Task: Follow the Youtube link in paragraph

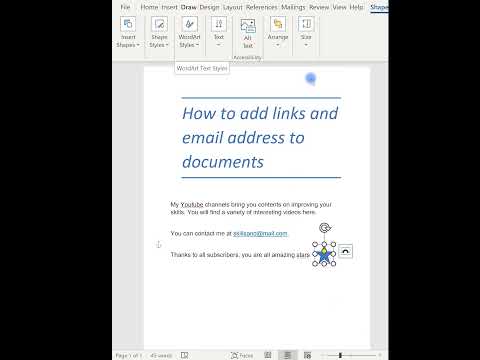Action: 192,205
